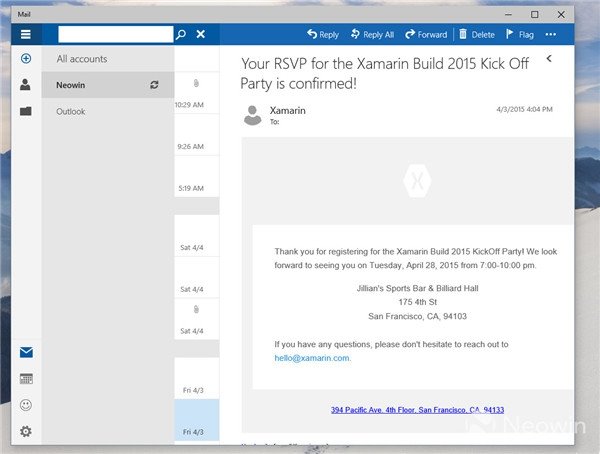
Task: Maximize the Mail window
Action: (535, 15)
